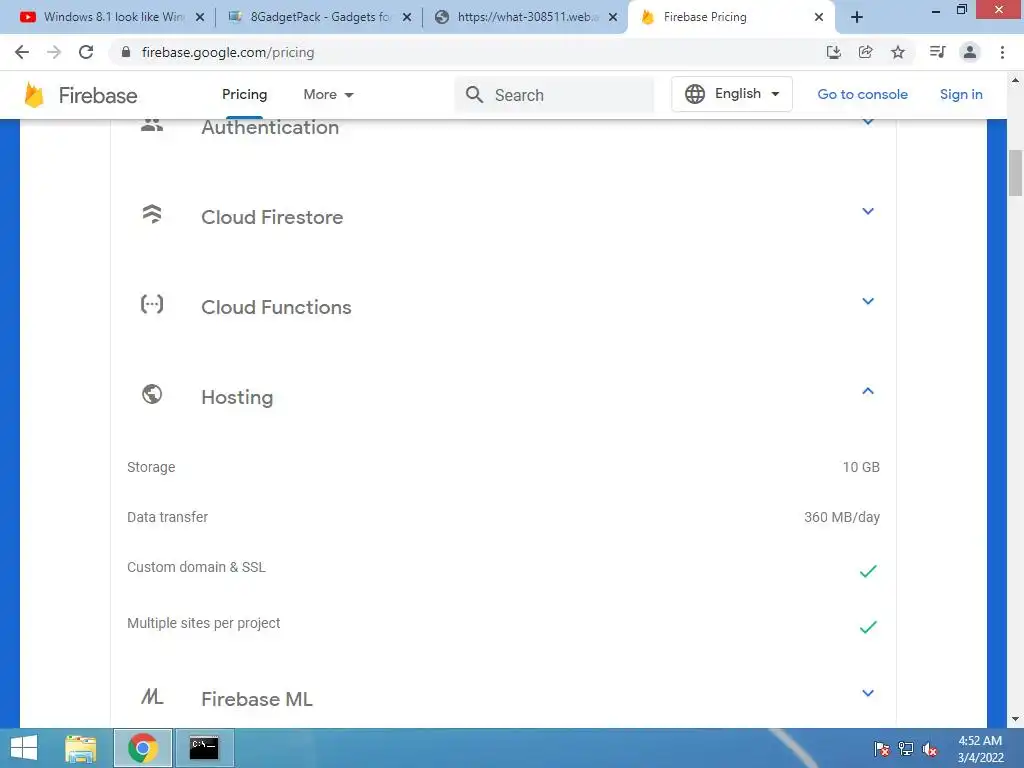Reload the page with refresh icon
Viewport: 1024px width, 768px height.
pos(86,52)
